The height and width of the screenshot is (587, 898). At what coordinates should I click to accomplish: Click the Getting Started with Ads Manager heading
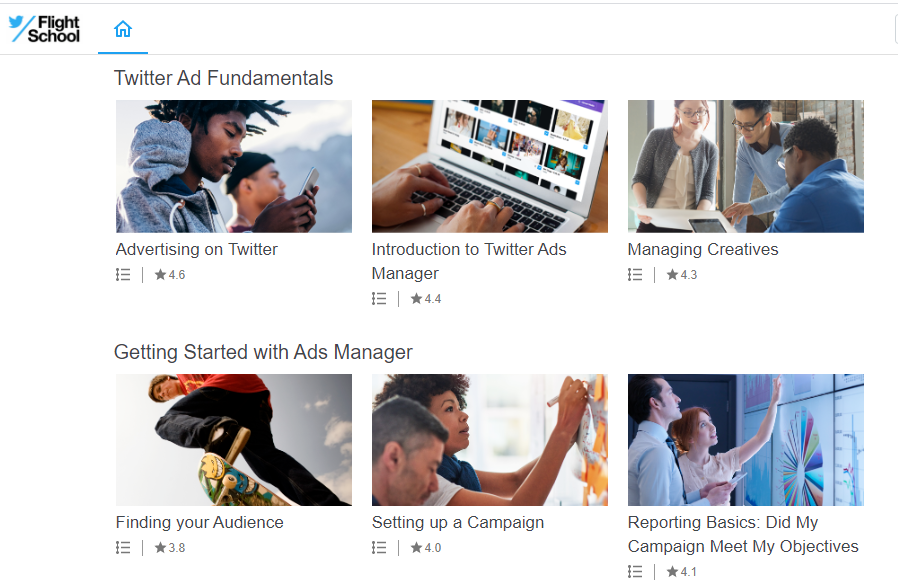coord(263,352)
